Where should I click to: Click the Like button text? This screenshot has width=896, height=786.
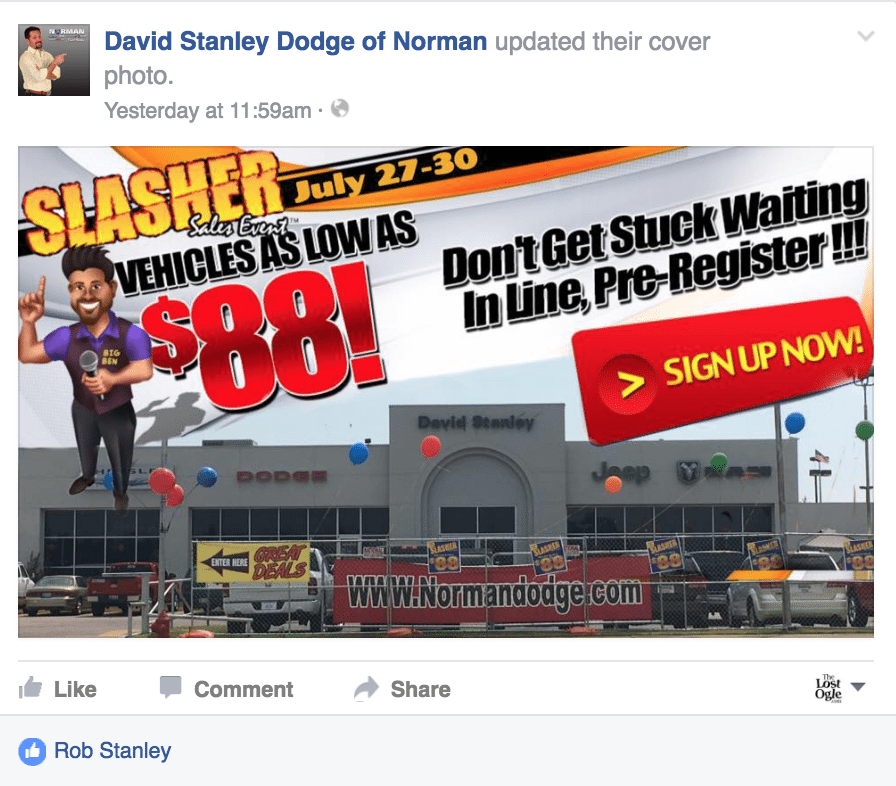pos(75,689)
